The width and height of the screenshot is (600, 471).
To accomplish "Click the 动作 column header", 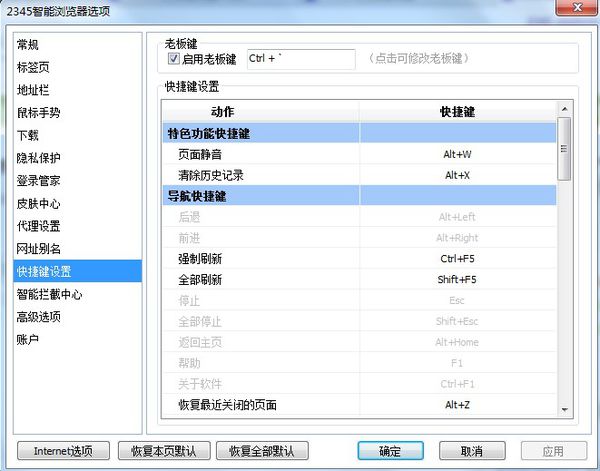I will coord(261,112).
